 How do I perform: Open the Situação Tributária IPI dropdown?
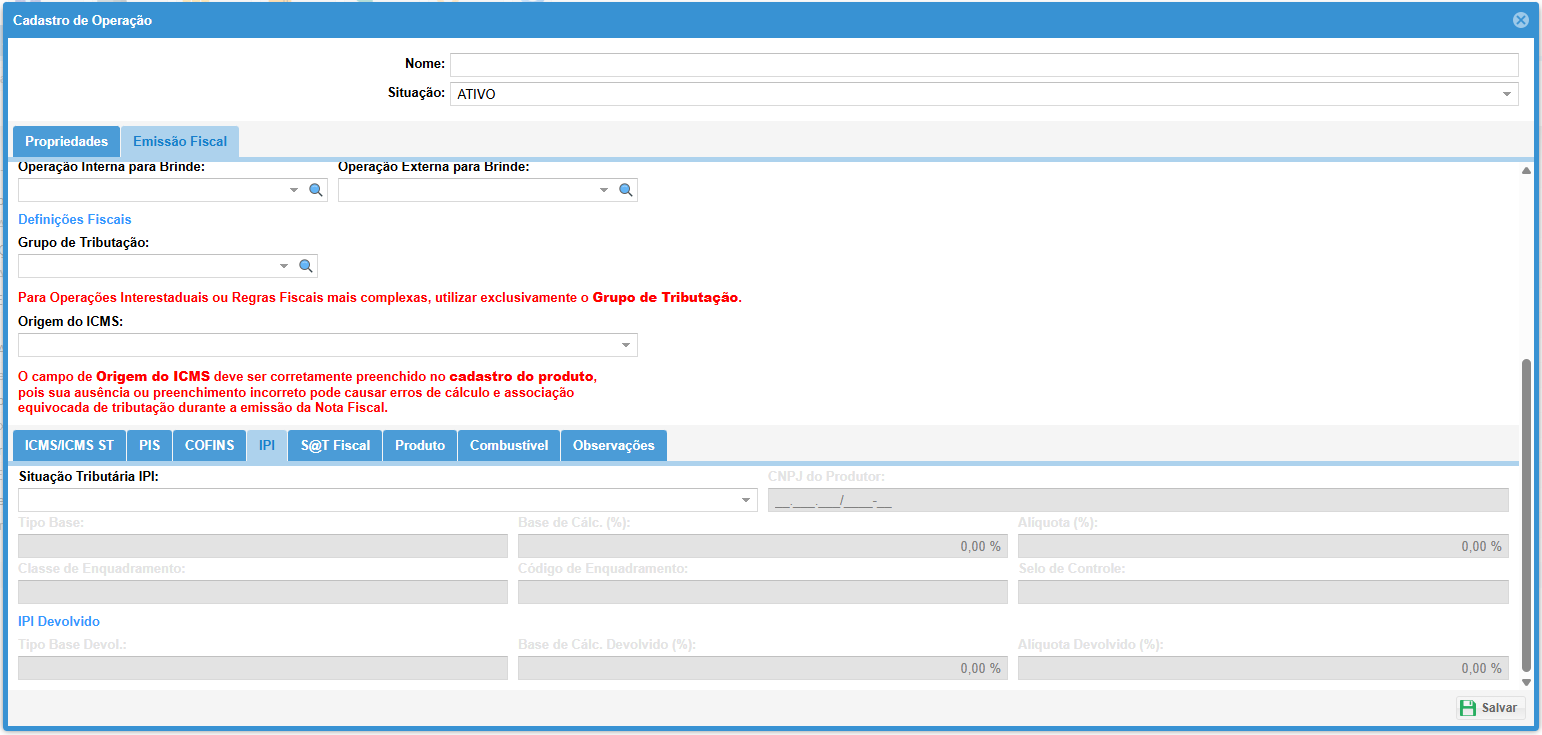point(746,500)
